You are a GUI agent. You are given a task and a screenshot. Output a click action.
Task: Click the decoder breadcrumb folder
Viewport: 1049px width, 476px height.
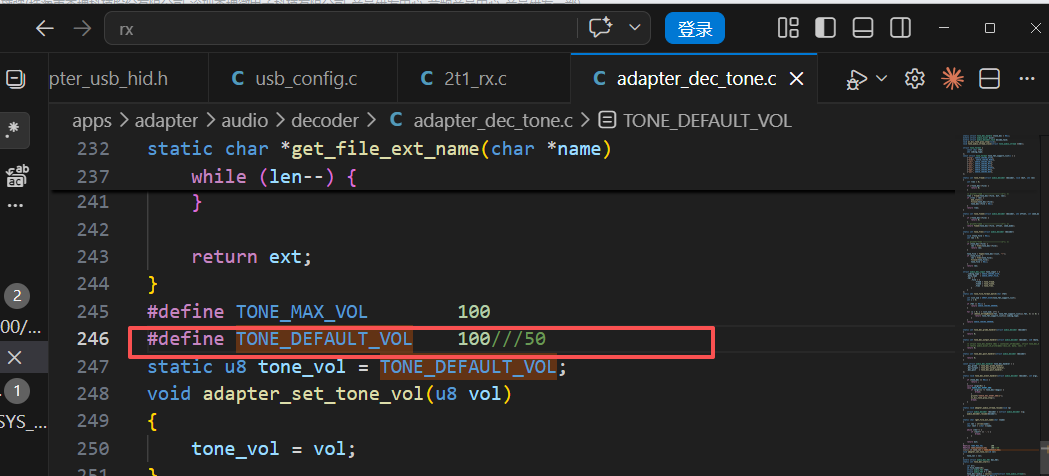coord(324,121)
